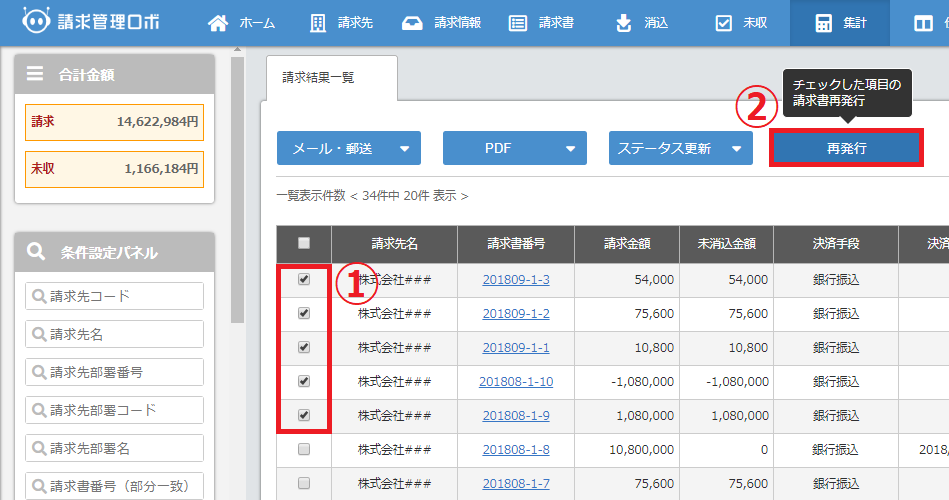Click the 請求先 building icon
949x500 pixels.
pyautogui.click(x=318, y=23)
